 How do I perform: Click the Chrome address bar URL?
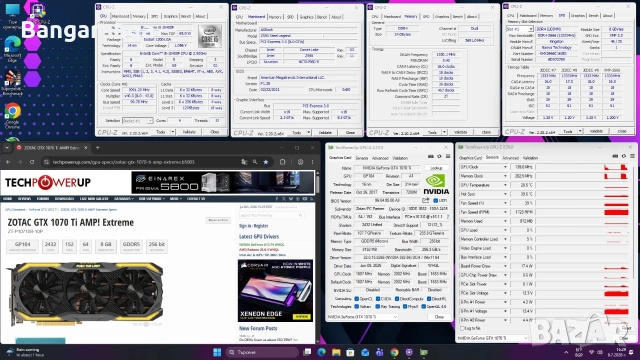(124, 162)
